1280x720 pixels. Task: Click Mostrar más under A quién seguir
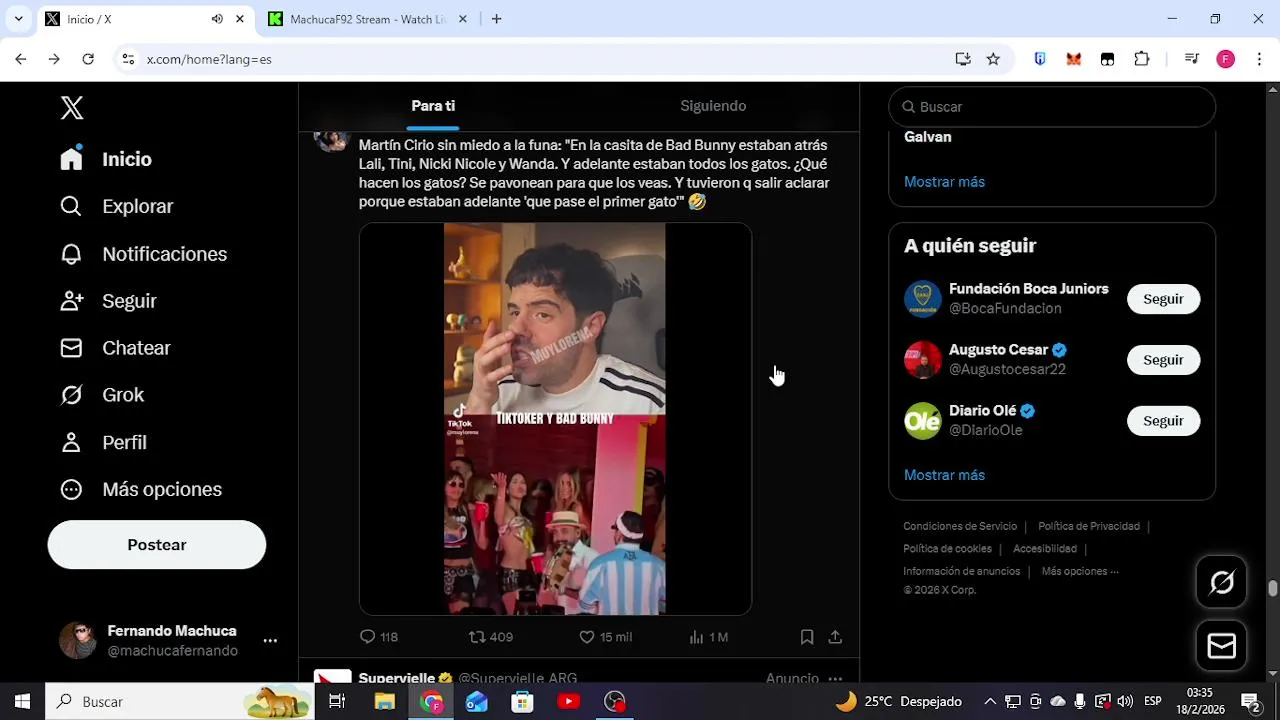point(944,475)
